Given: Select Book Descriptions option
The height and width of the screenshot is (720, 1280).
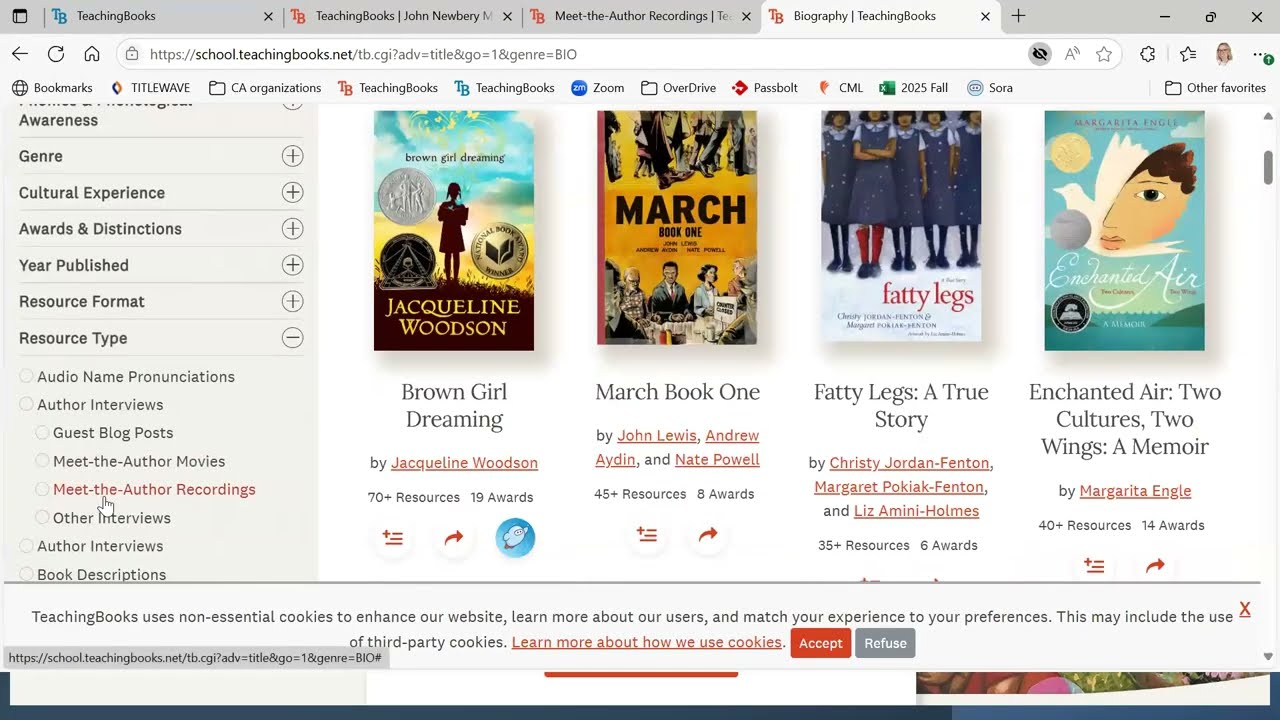Looking at the screenshot, I should tap(26, 574).
